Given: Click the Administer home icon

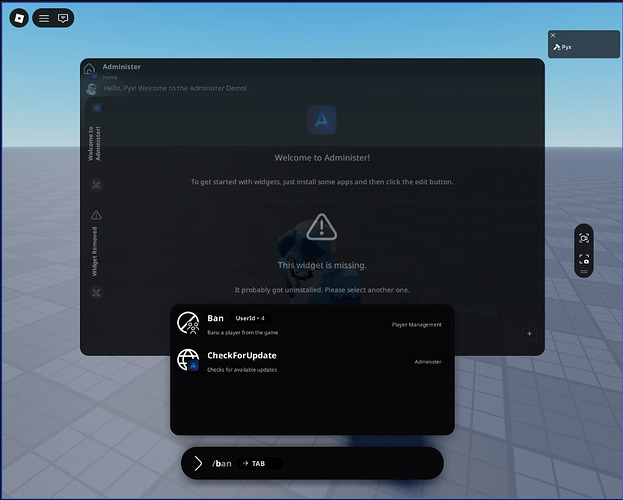Looking at the screenshot, I should coord(89,68).
